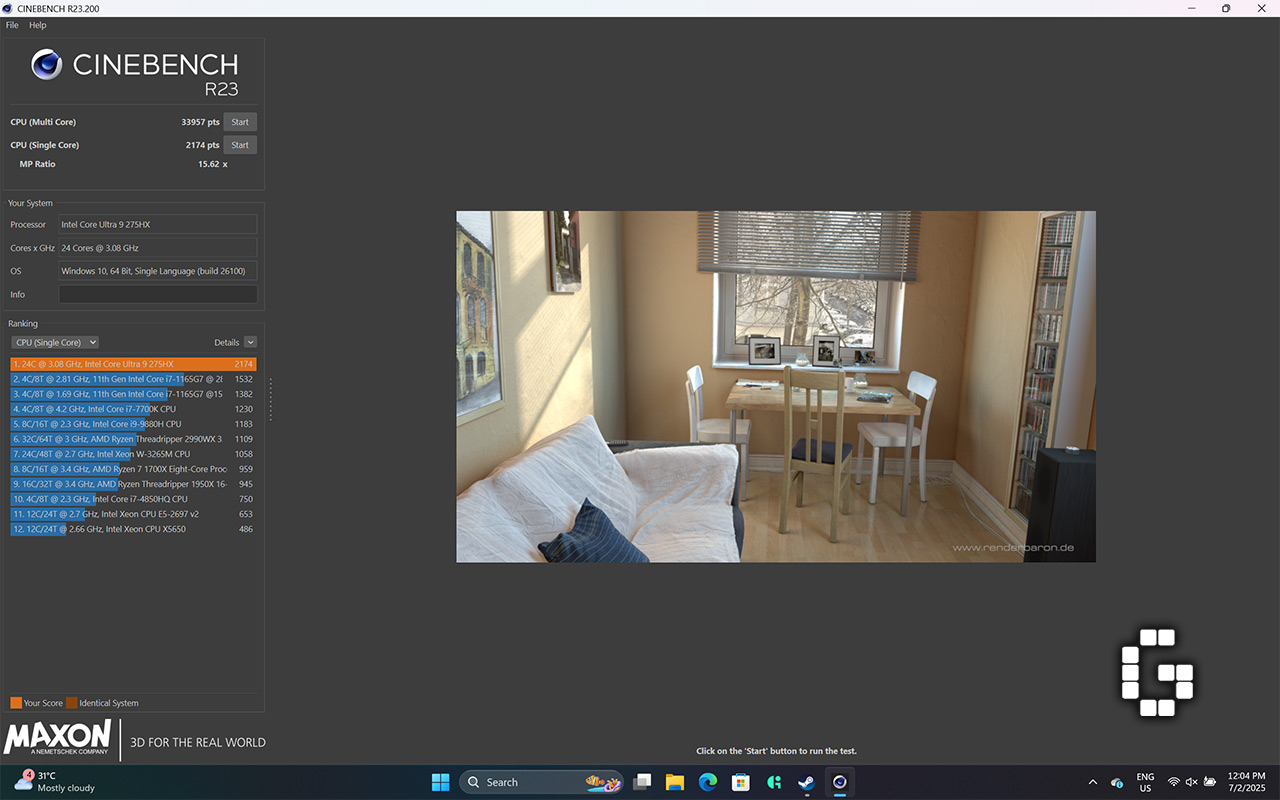
Task: Click the Info input field
Action: [x=158, y=294]
